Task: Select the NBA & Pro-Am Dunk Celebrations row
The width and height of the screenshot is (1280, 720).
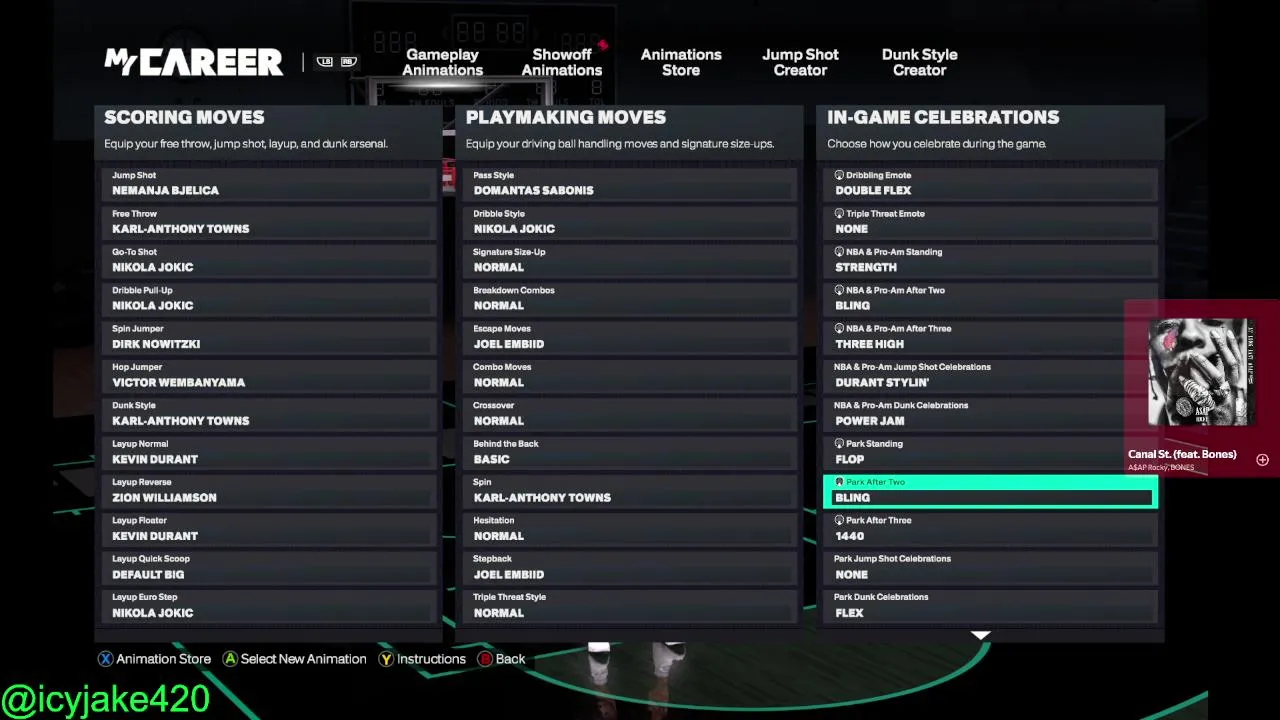Action: [991, 413]
